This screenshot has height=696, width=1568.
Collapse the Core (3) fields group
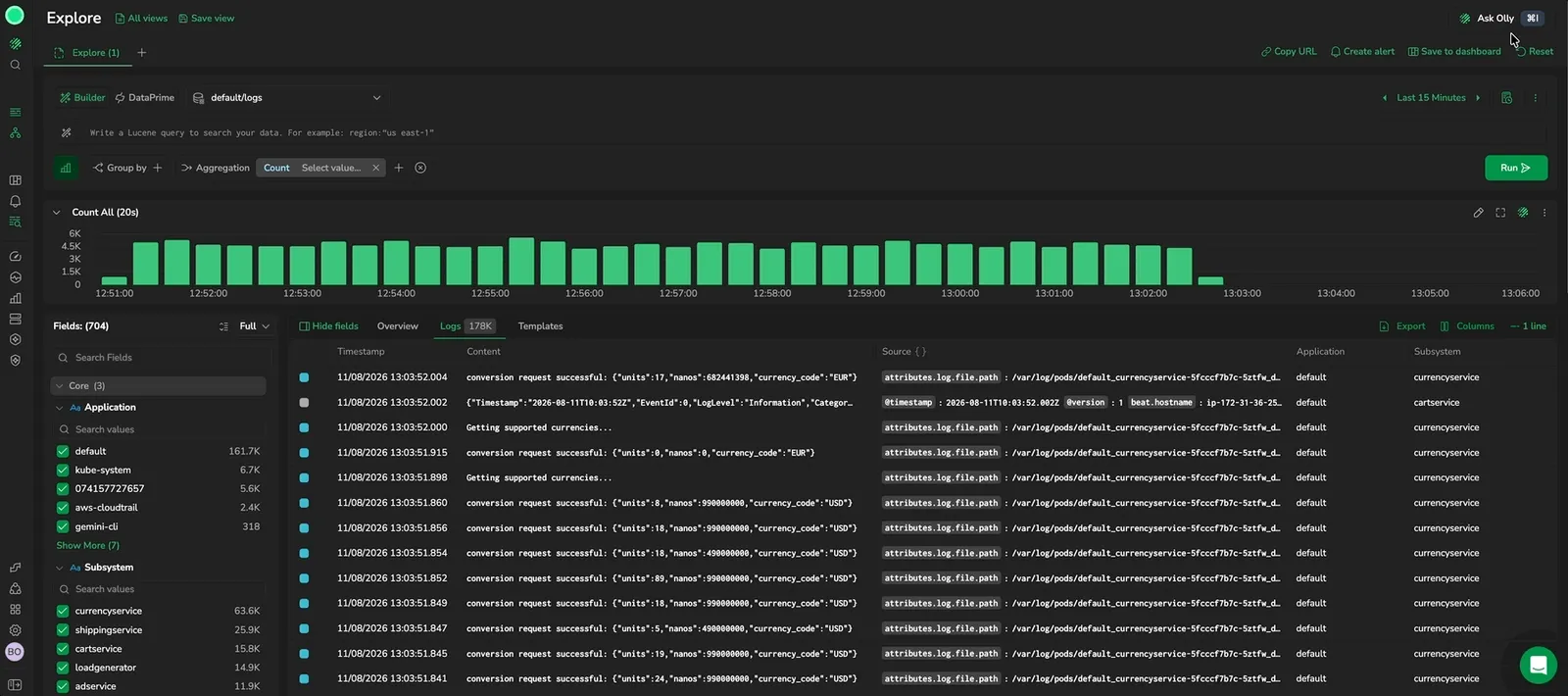click(60, 386)
